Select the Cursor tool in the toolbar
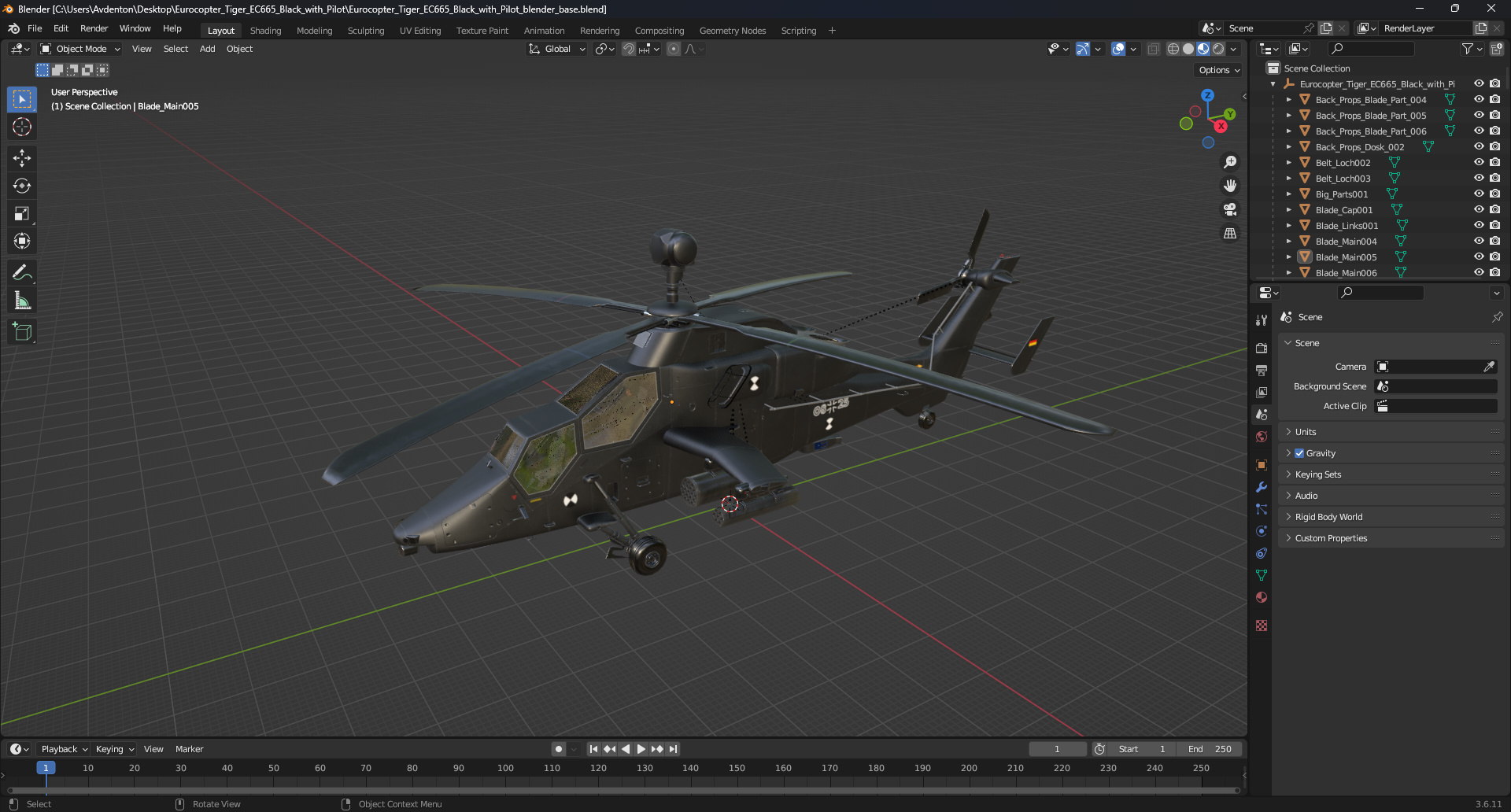 coord(22,127)
